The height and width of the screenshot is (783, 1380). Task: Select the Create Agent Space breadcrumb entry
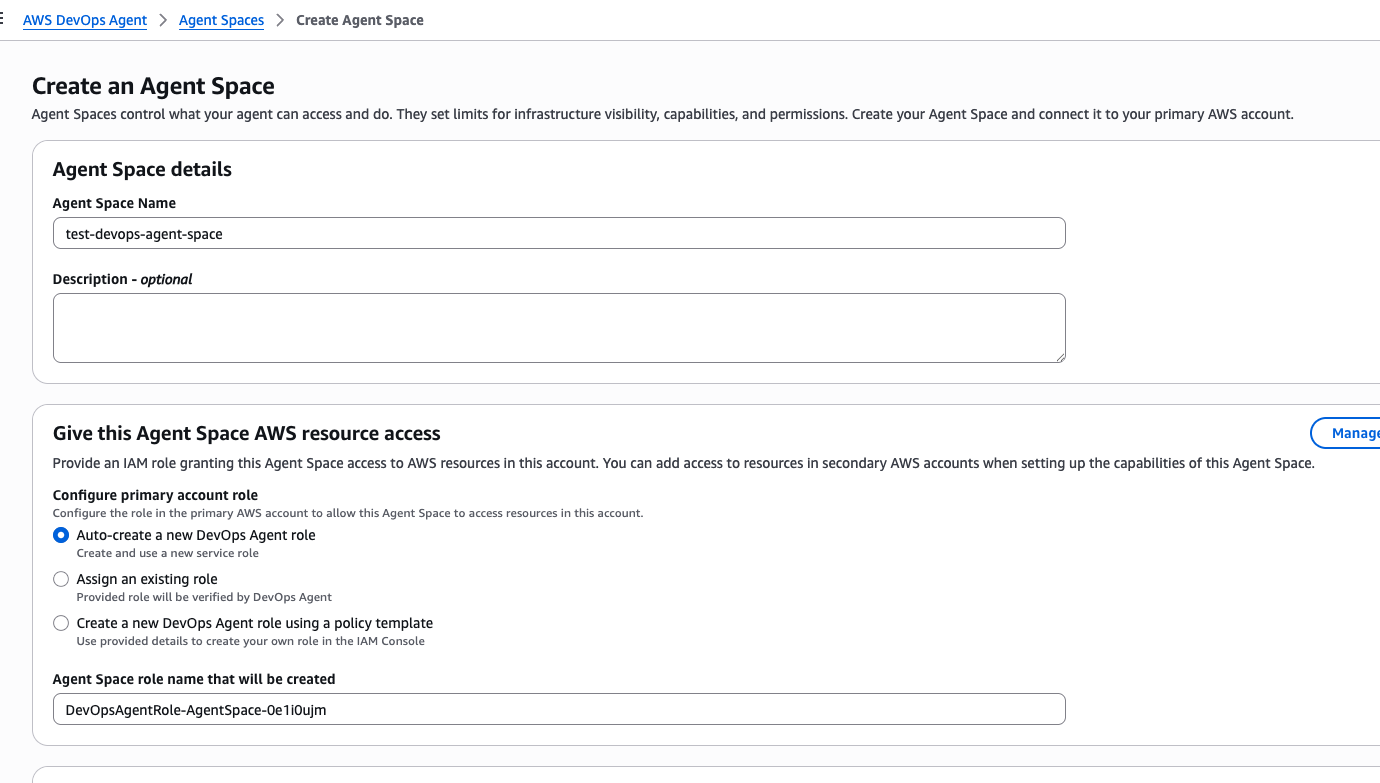(359, 19)
